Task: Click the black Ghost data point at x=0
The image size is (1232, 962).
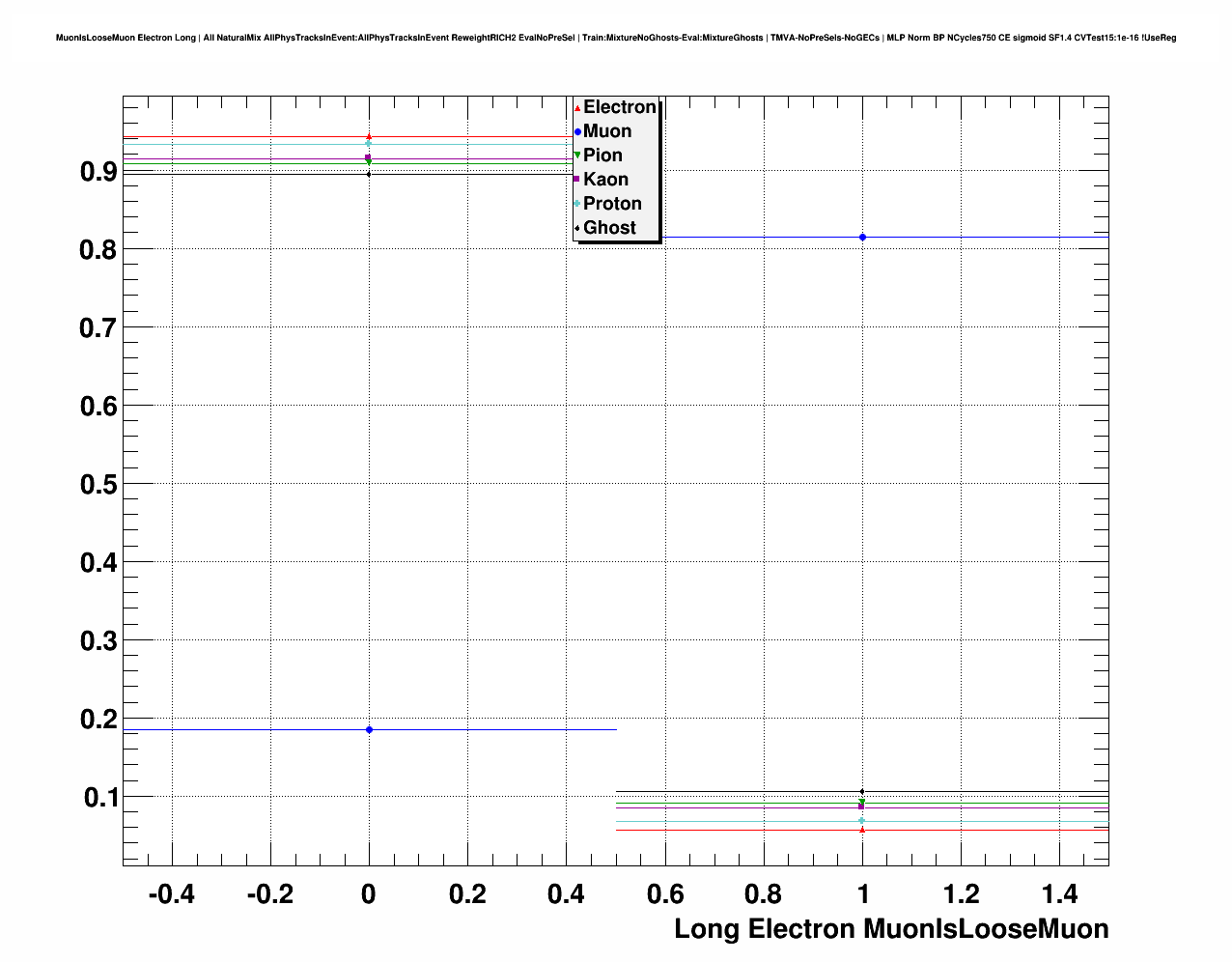Action: click(369, 175)
